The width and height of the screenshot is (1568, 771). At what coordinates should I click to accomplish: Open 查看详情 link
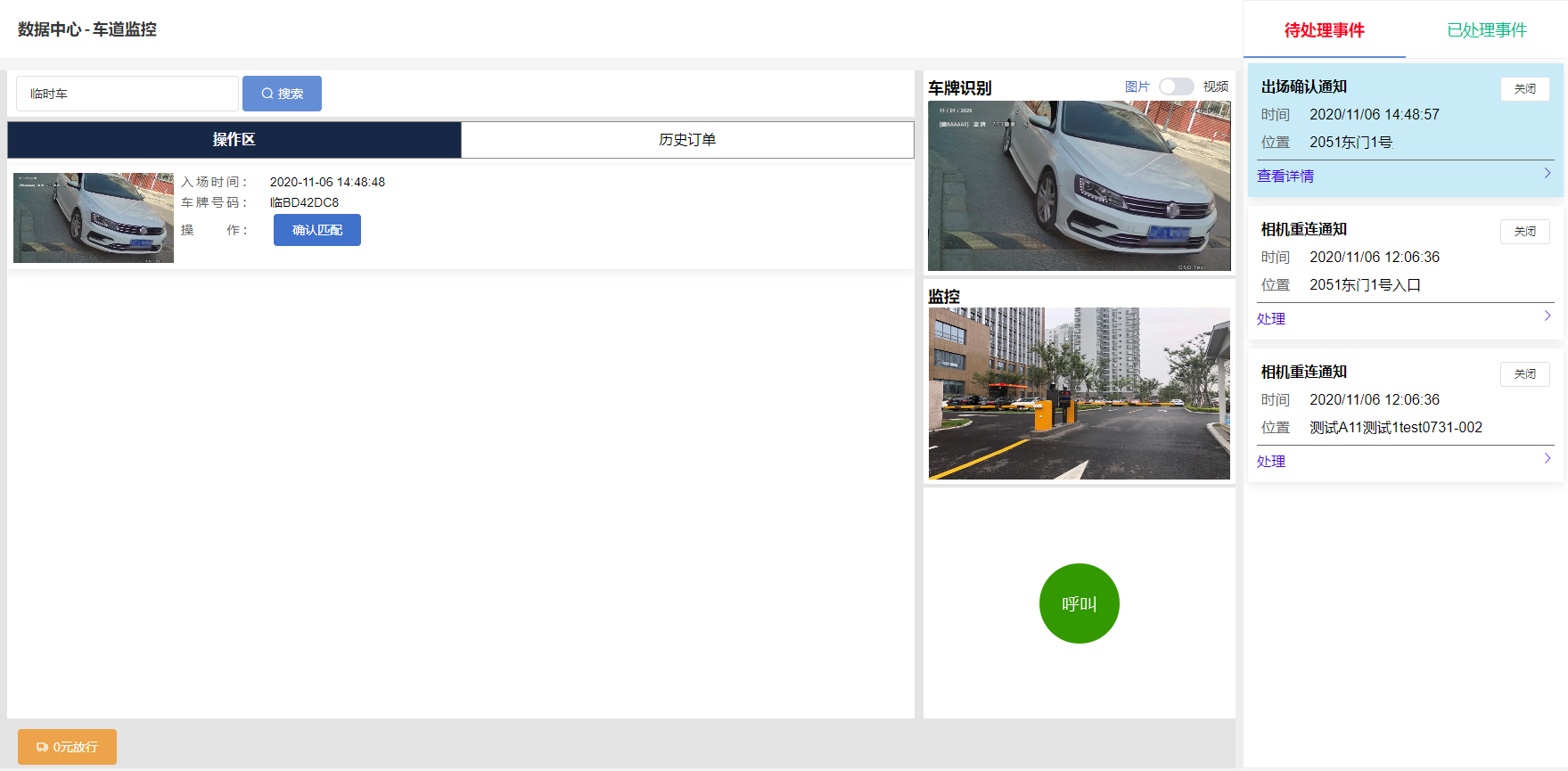click(1285, 176)
